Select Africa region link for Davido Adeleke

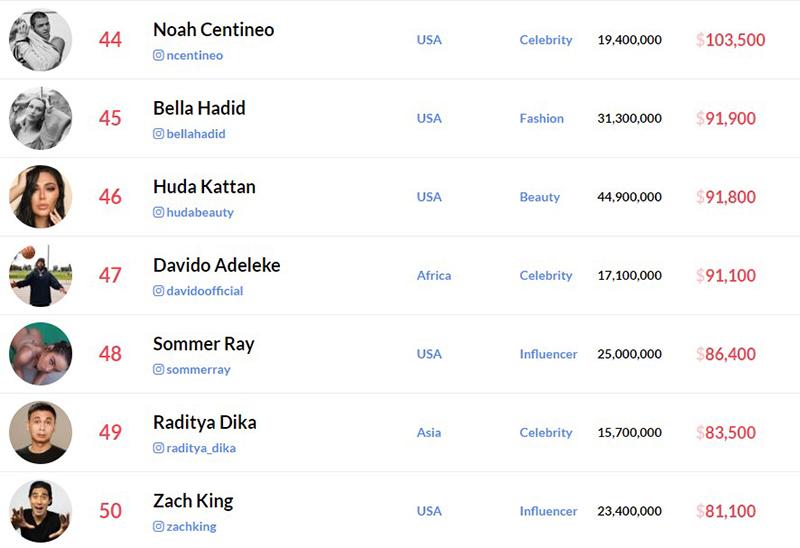tap(434, 276)
